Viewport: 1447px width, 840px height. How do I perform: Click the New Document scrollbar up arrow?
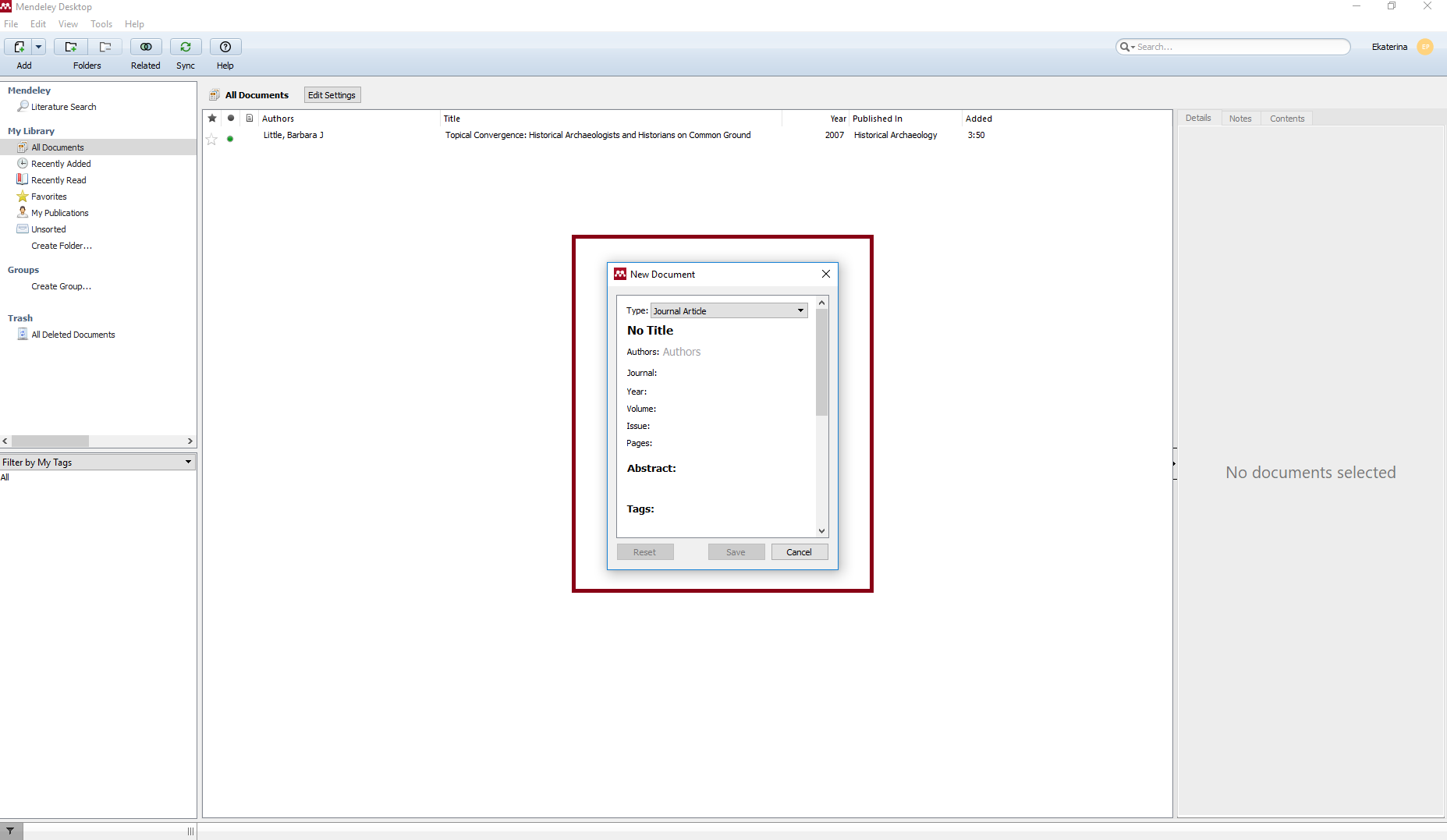pyautogui.click(x=821, y=303)
